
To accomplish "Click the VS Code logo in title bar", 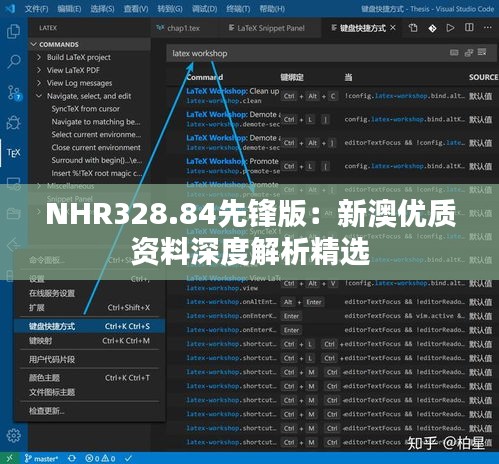I will pos(10,9).
